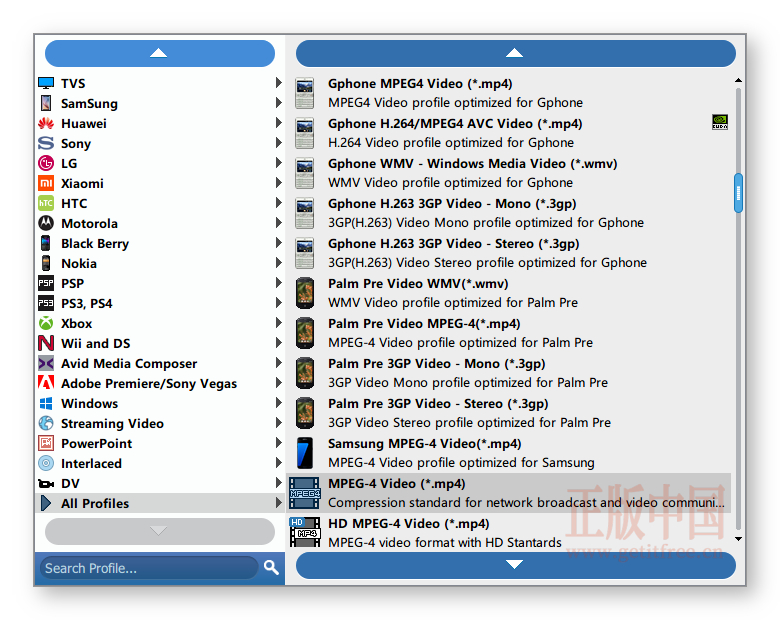The image size is (780, 620).
Task: Expand the TVS submenu arrow
Action: [x=279, y=83]
